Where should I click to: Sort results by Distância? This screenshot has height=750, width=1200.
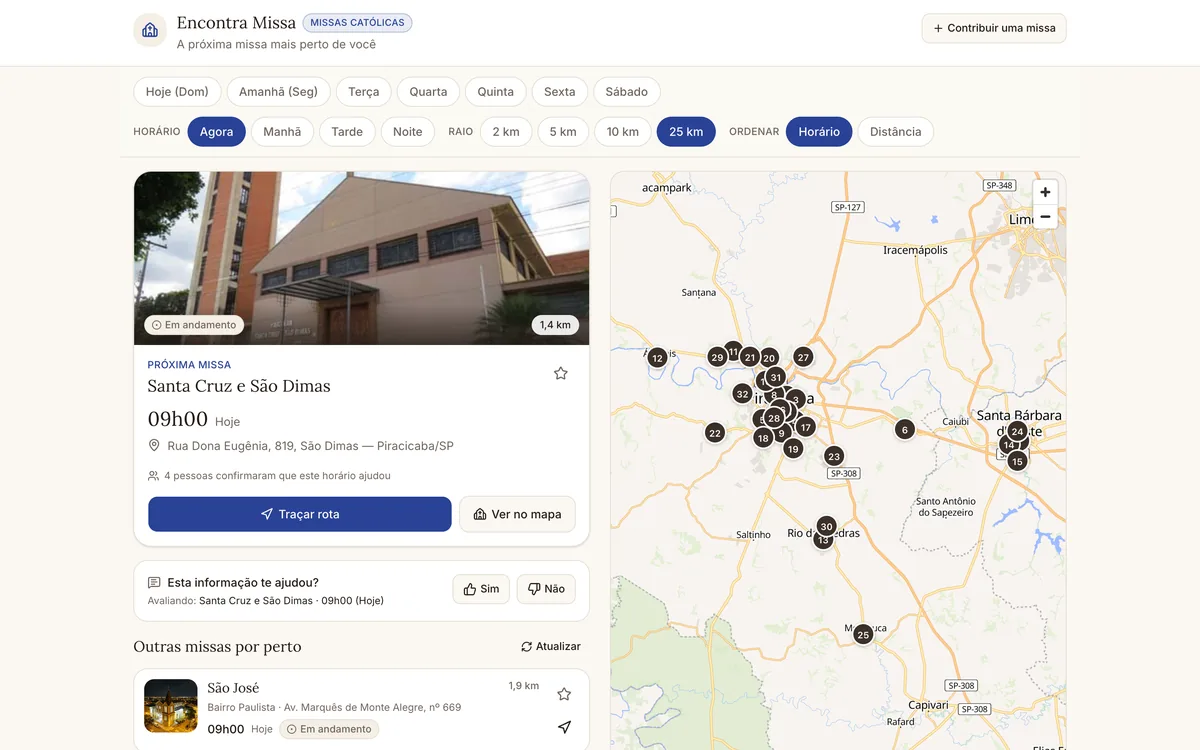pyautogui.click(x=896, y=132)
